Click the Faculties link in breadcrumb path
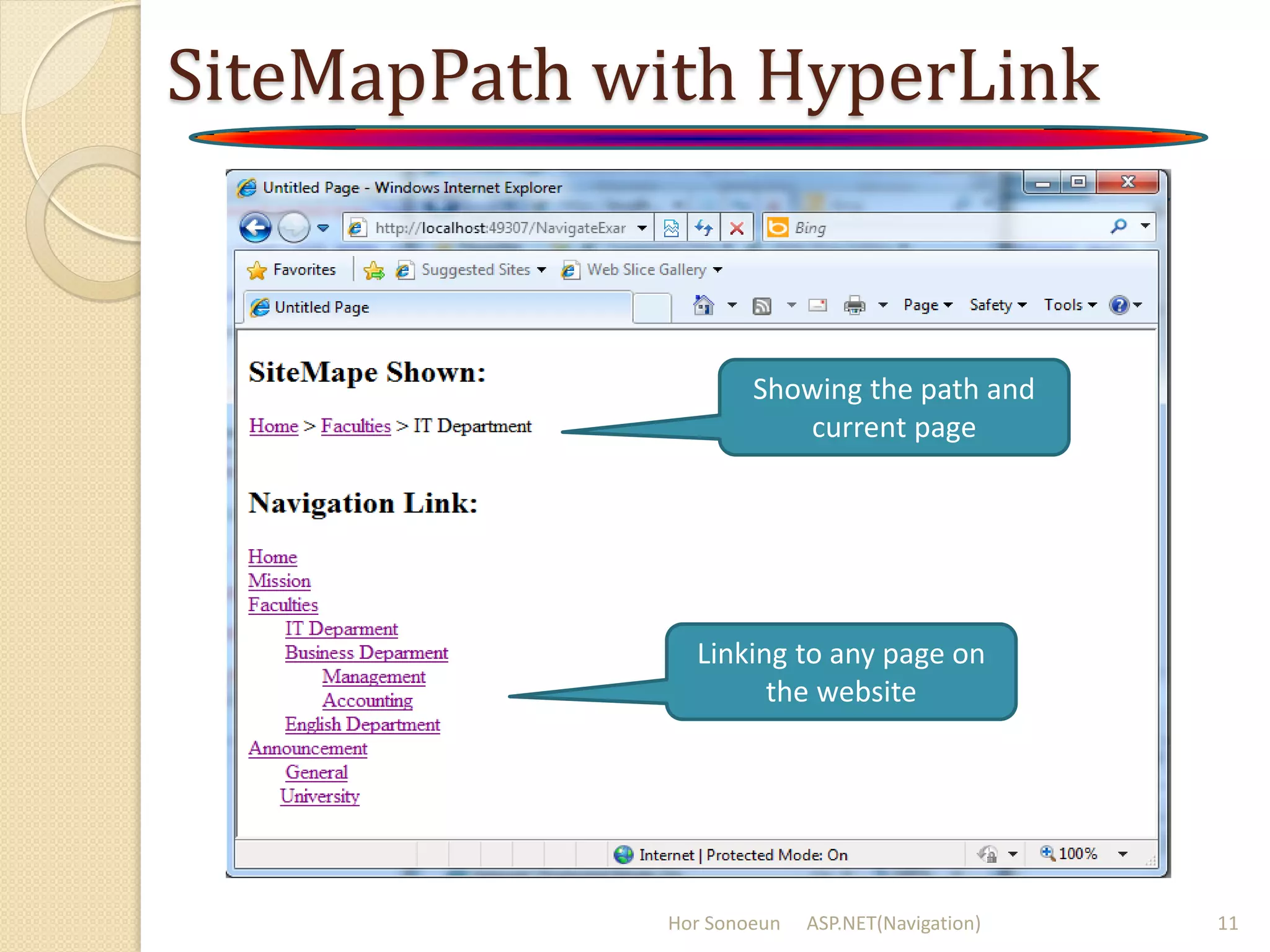 point(356,426)
